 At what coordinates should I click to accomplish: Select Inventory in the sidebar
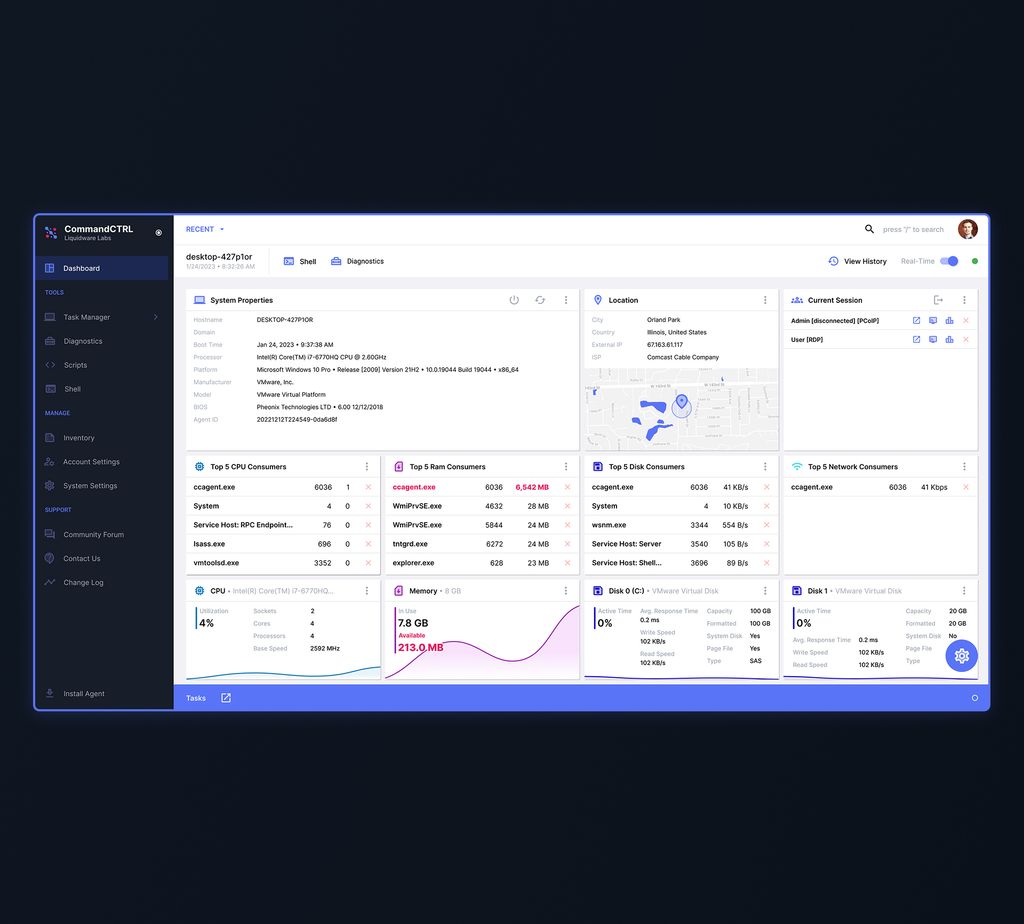79,438
